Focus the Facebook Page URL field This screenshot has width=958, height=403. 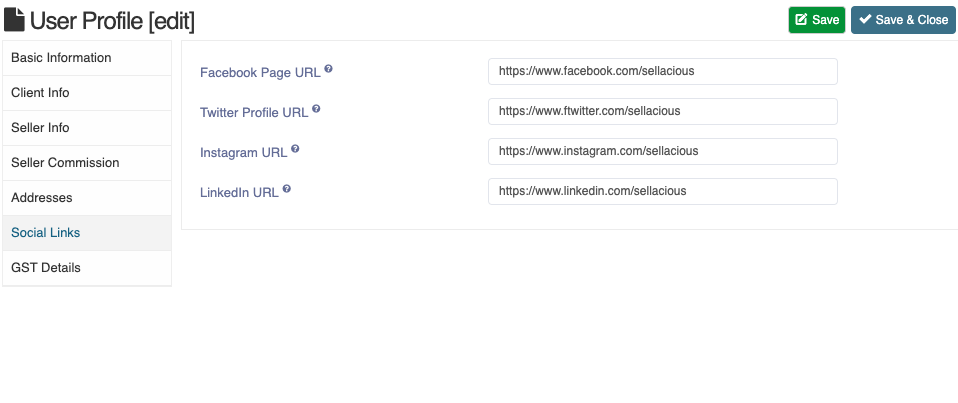[662, 71]
